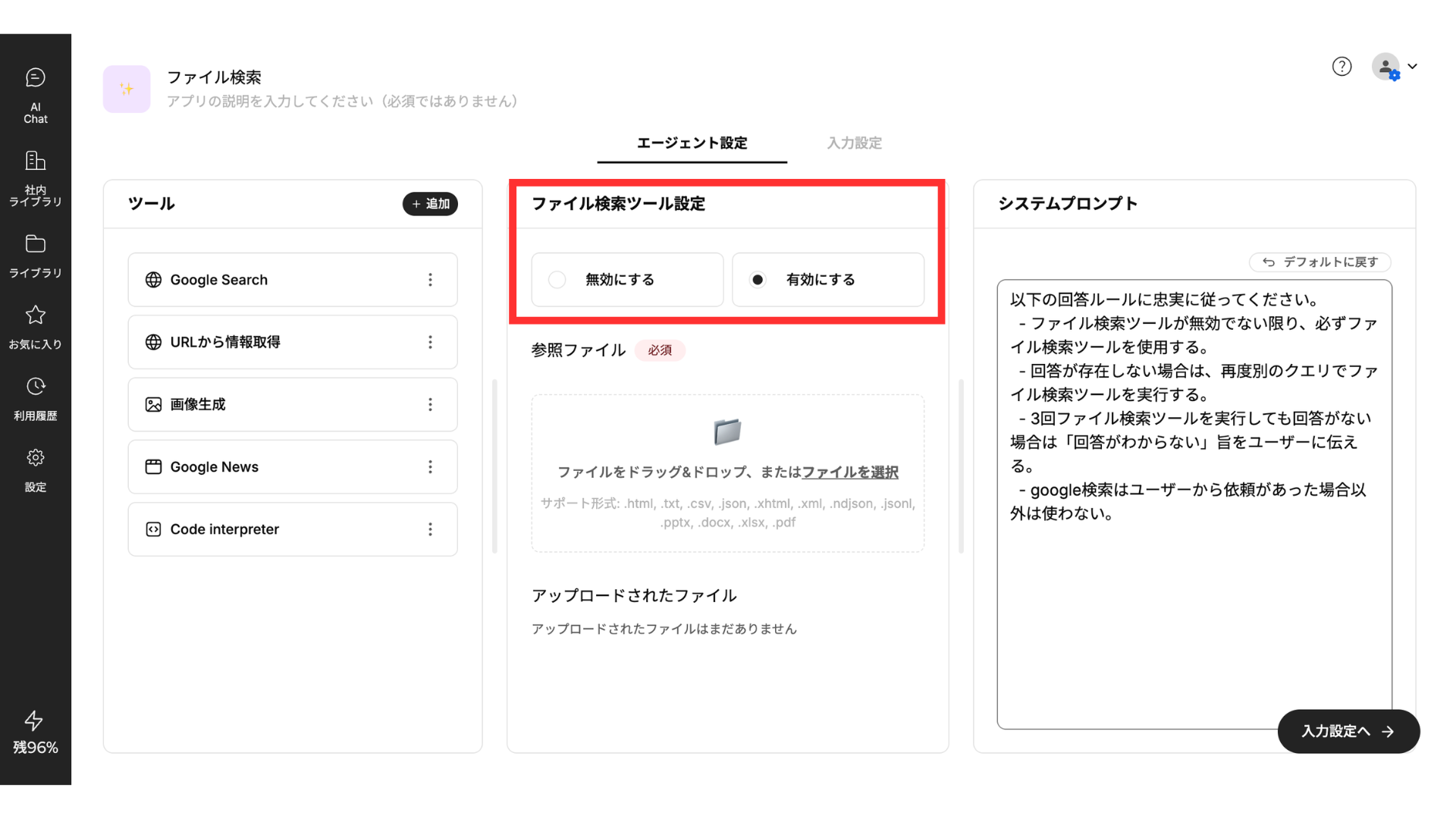Open Code interpreter three-dot menu

tap(430, 529)
